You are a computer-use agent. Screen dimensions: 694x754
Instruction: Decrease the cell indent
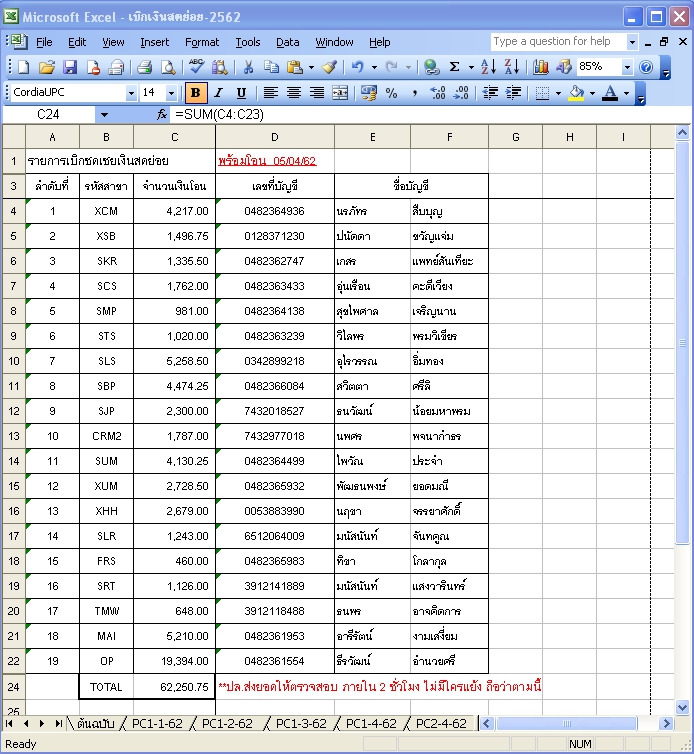(x=490, y=92)
